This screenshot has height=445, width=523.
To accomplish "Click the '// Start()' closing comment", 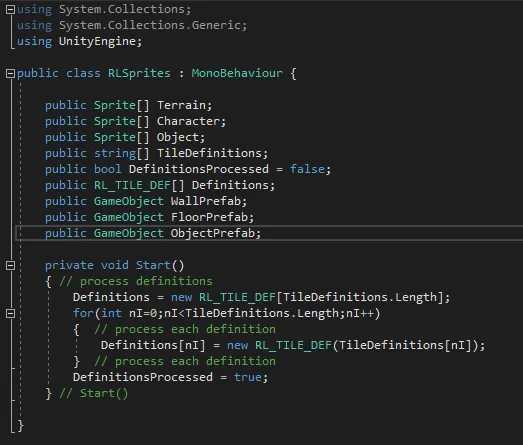I will pyautogui.click(x=94, y=394).
